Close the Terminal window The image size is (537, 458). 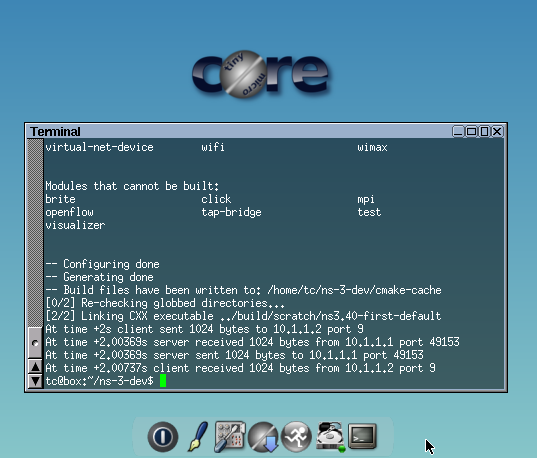pyautogui.click(x=497, y=131)
